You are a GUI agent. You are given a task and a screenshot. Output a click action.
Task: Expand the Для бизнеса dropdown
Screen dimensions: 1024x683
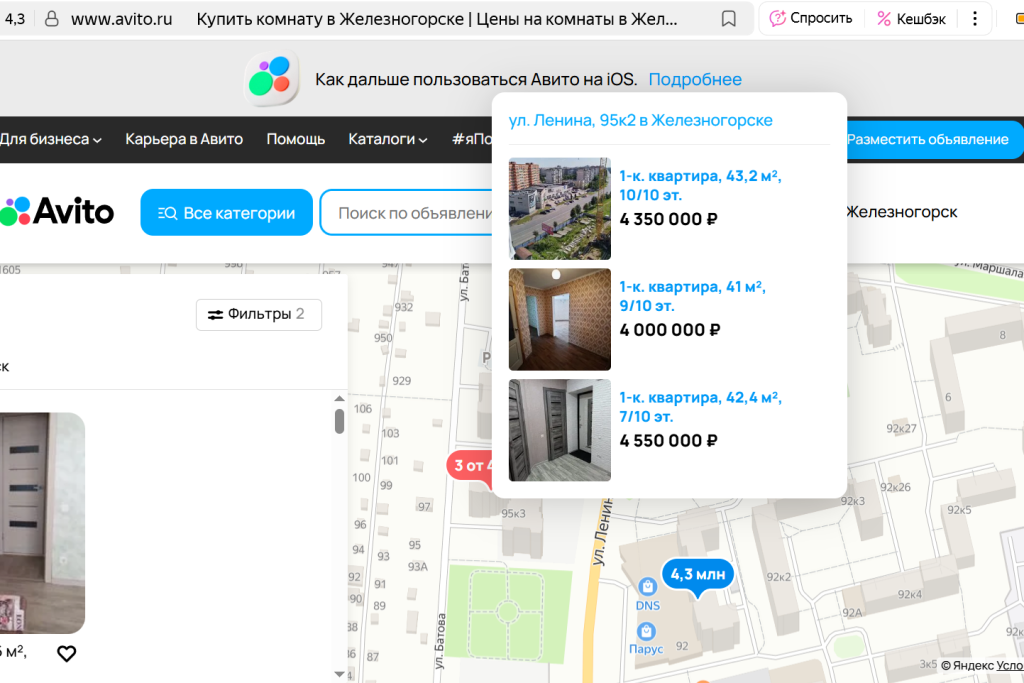point(47,140)
